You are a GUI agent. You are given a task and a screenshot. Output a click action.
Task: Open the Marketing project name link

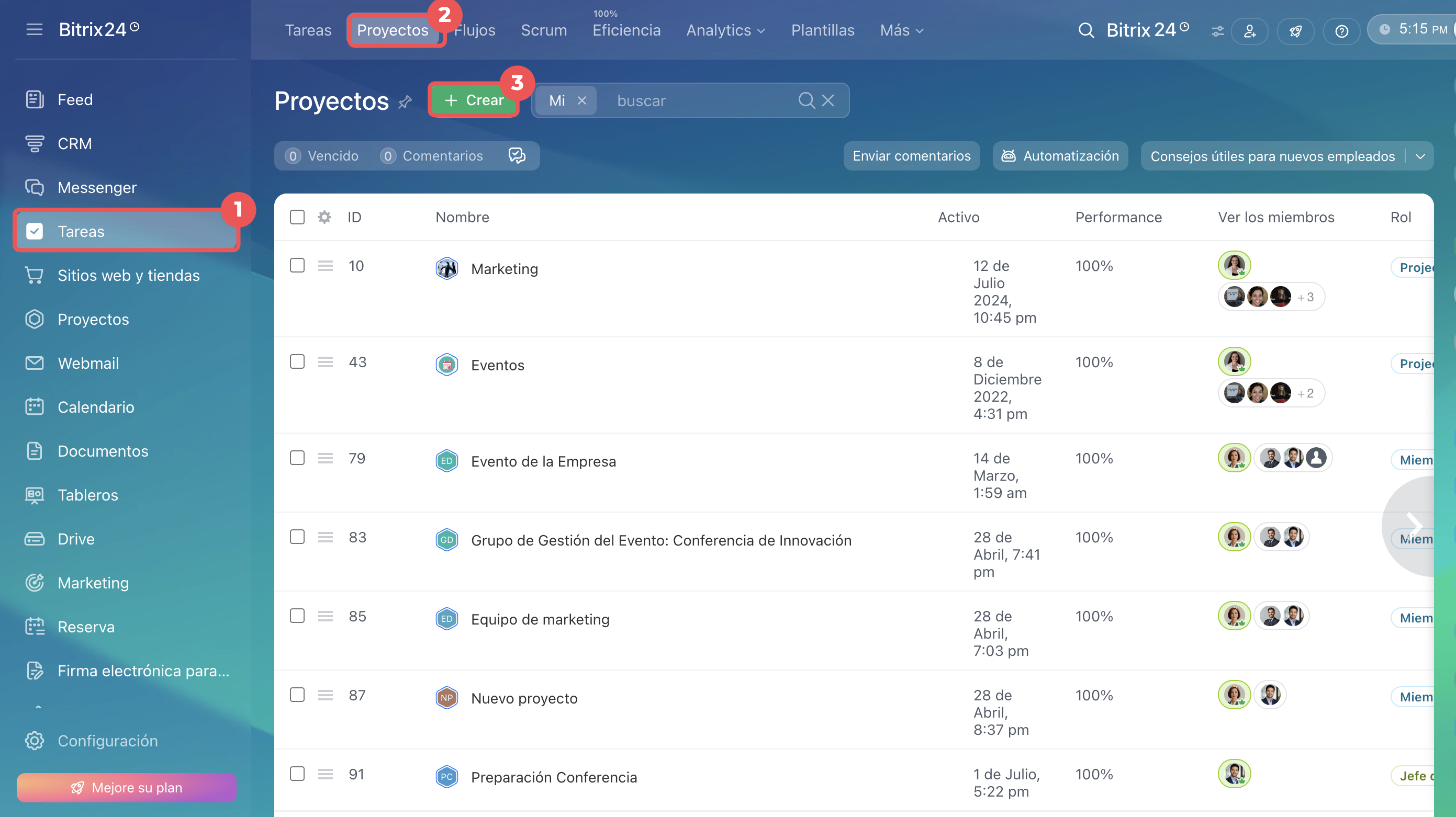(x=504, y=269)
